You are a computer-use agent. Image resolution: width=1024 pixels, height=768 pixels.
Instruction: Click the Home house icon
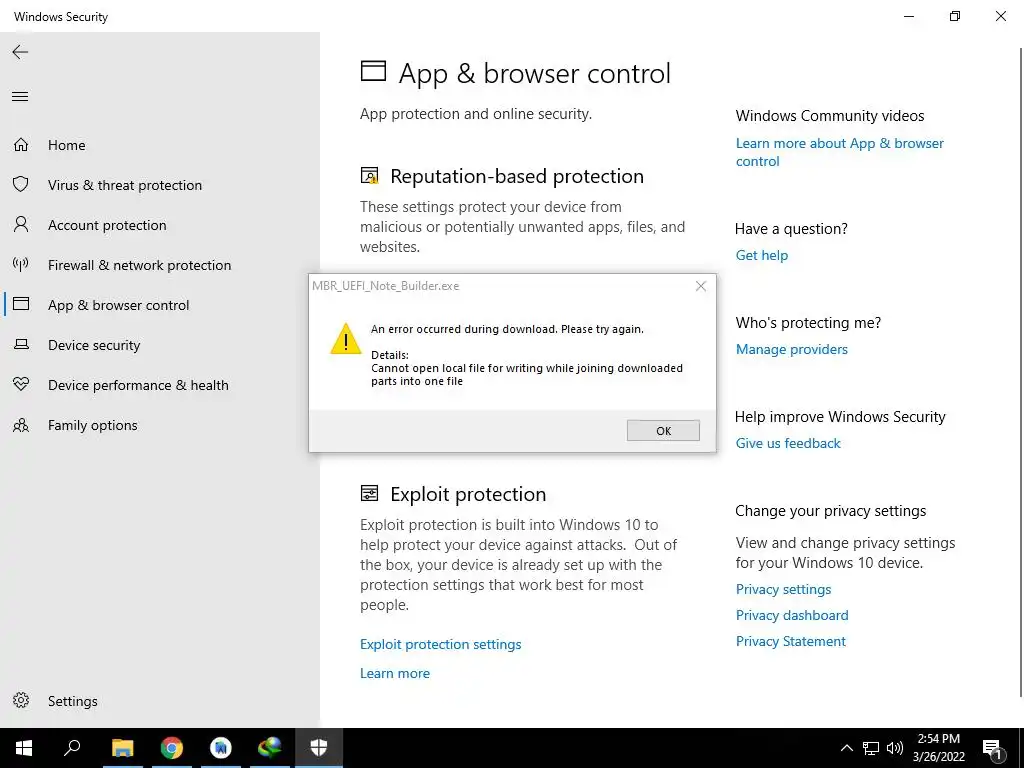click(x=21, y=144)
